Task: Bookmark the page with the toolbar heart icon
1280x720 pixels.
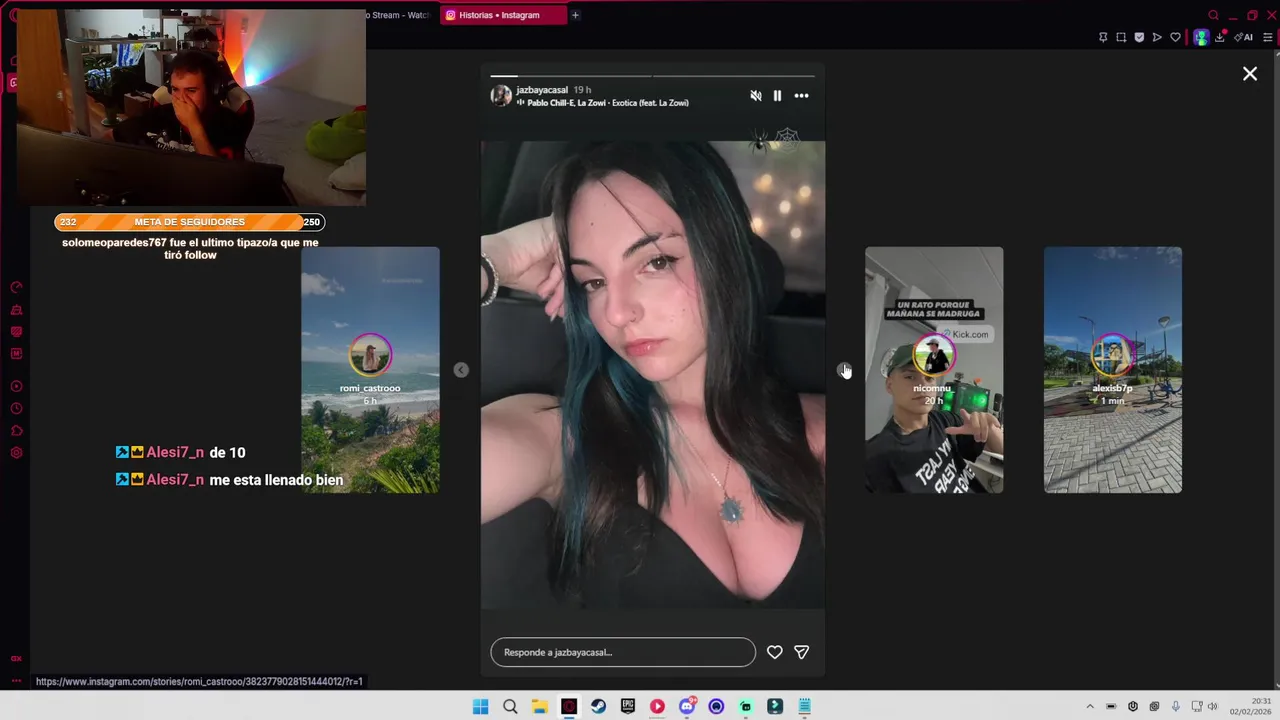Action: point(1175,37)
